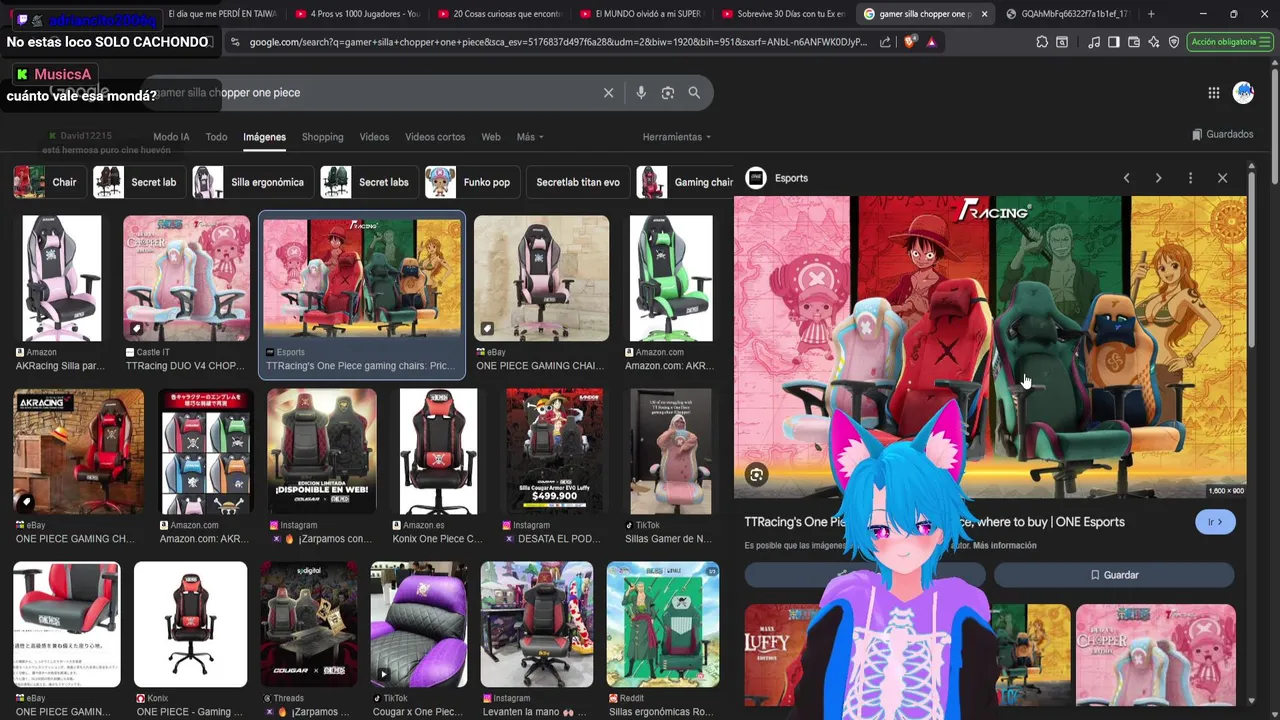Click the Brave Shields lion icon
The height and width of the screenshot is (720, 1280).
(909, 42)
